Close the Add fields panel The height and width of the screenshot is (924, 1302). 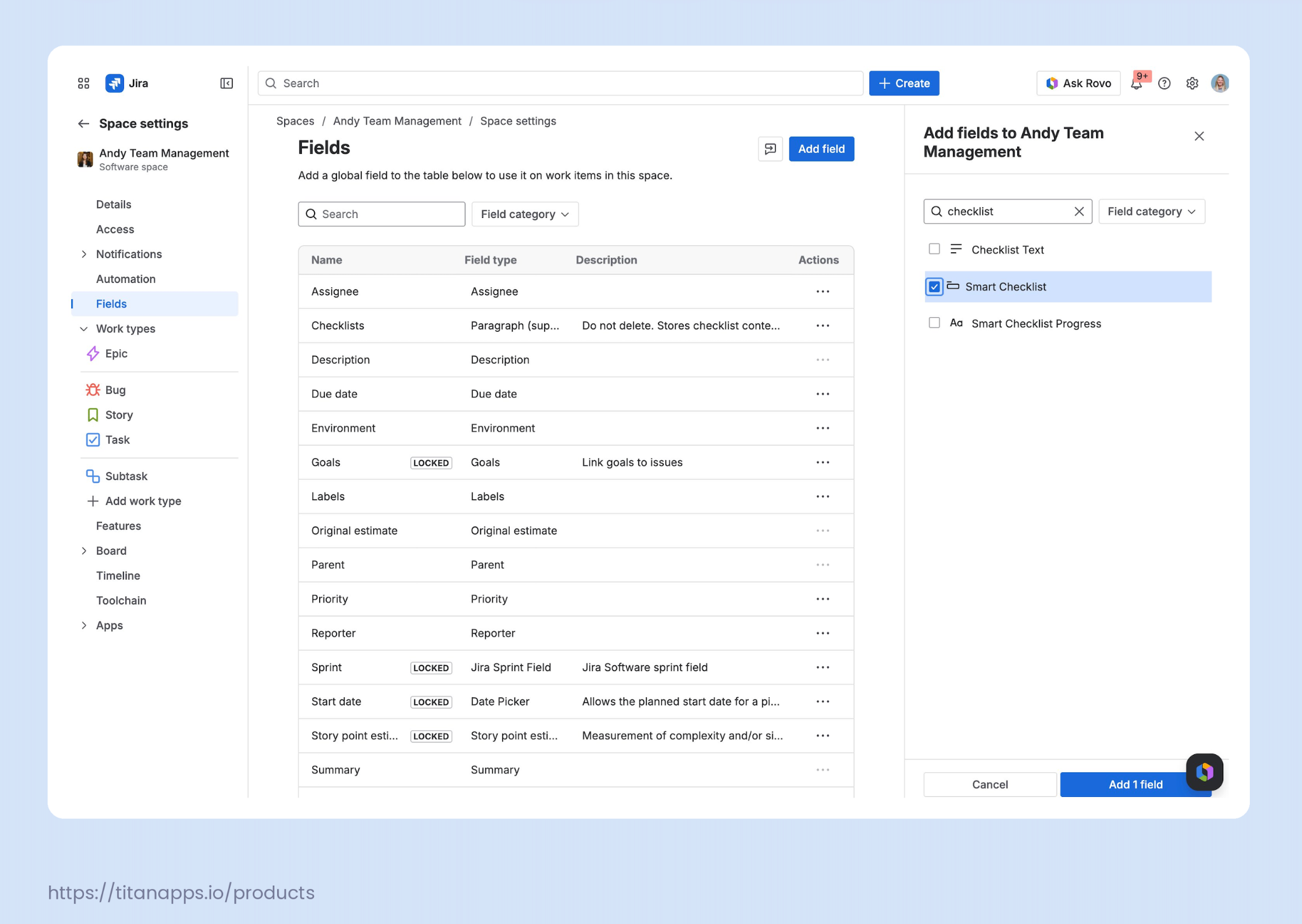(1199, 136)
